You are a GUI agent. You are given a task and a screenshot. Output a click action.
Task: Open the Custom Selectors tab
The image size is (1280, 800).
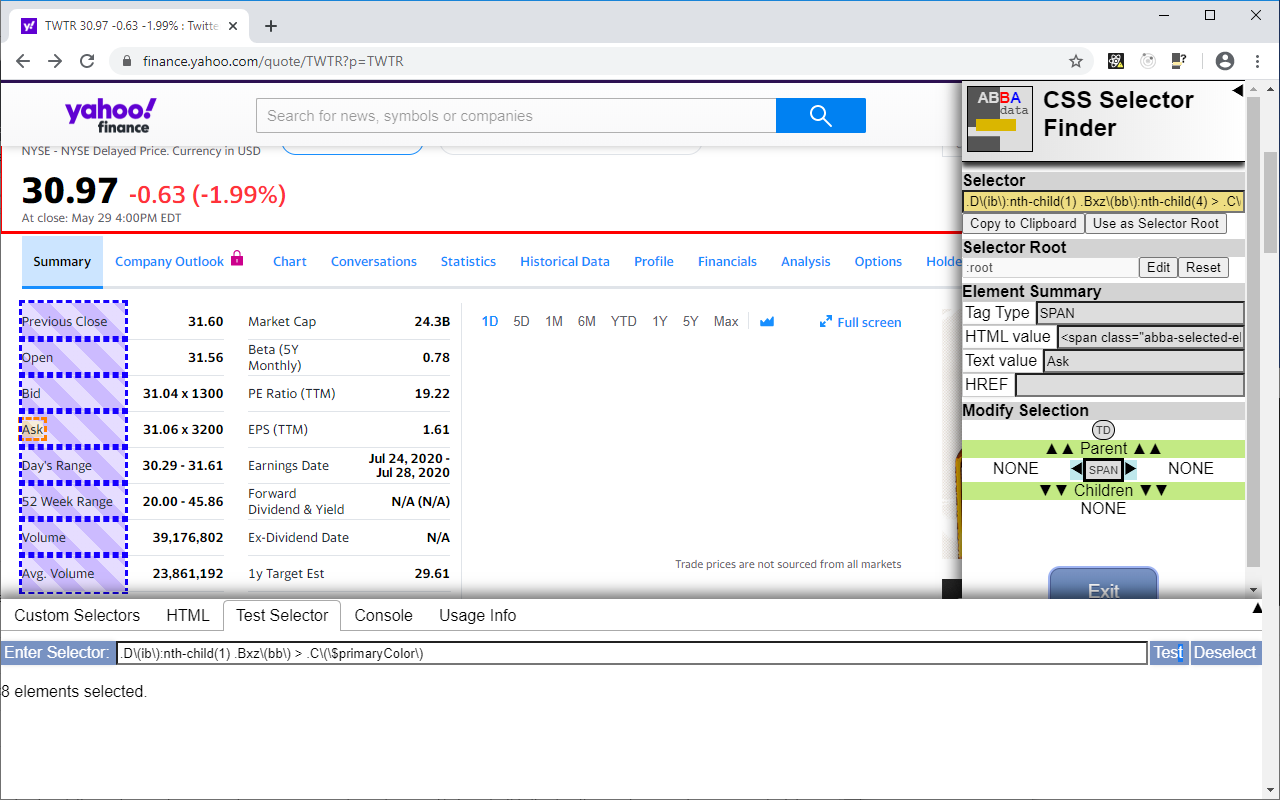coord(77,615)
